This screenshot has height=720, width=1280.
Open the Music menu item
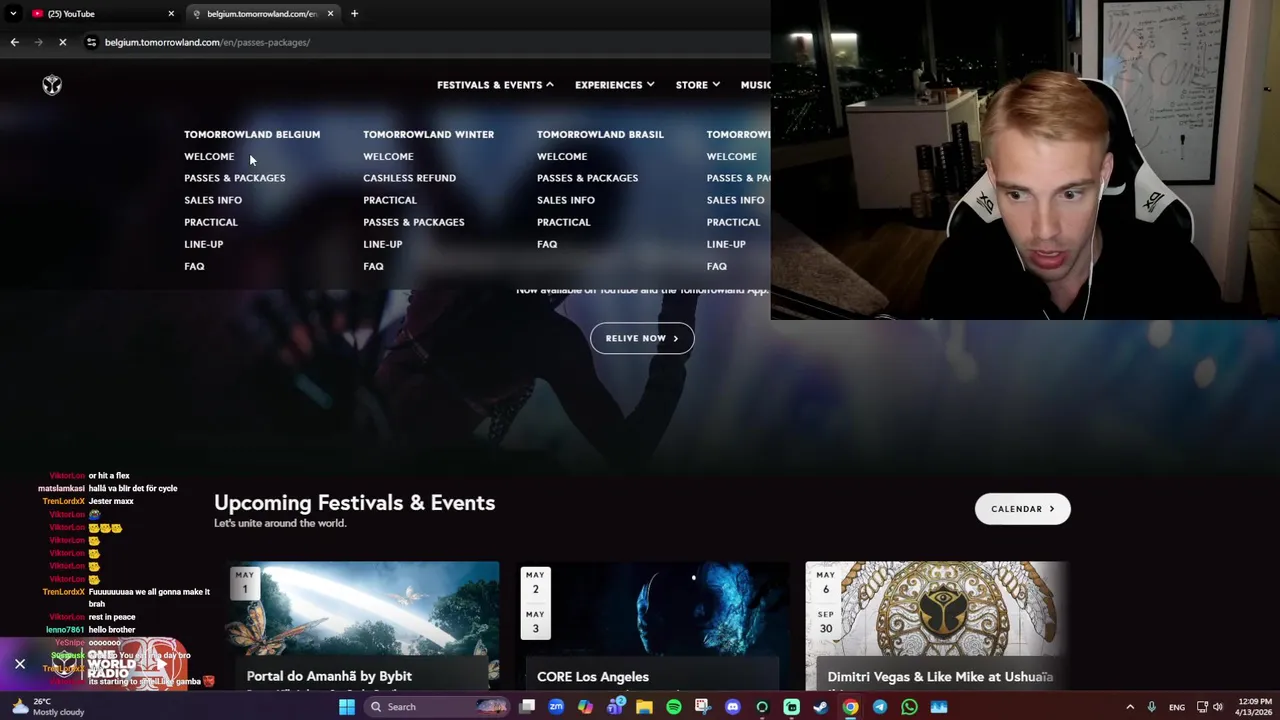[x=755, y=85]
